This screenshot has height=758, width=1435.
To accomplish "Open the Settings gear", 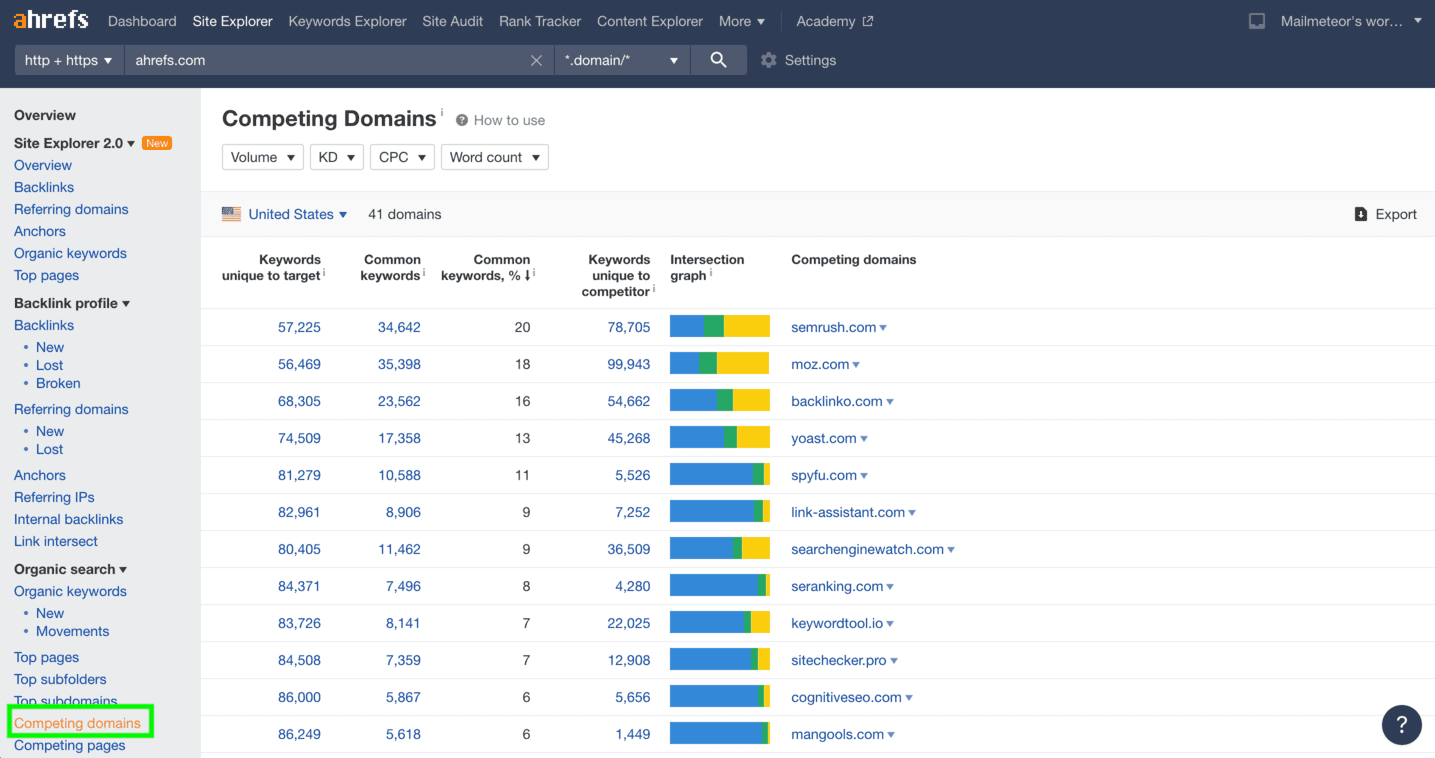I will (768, 60).
